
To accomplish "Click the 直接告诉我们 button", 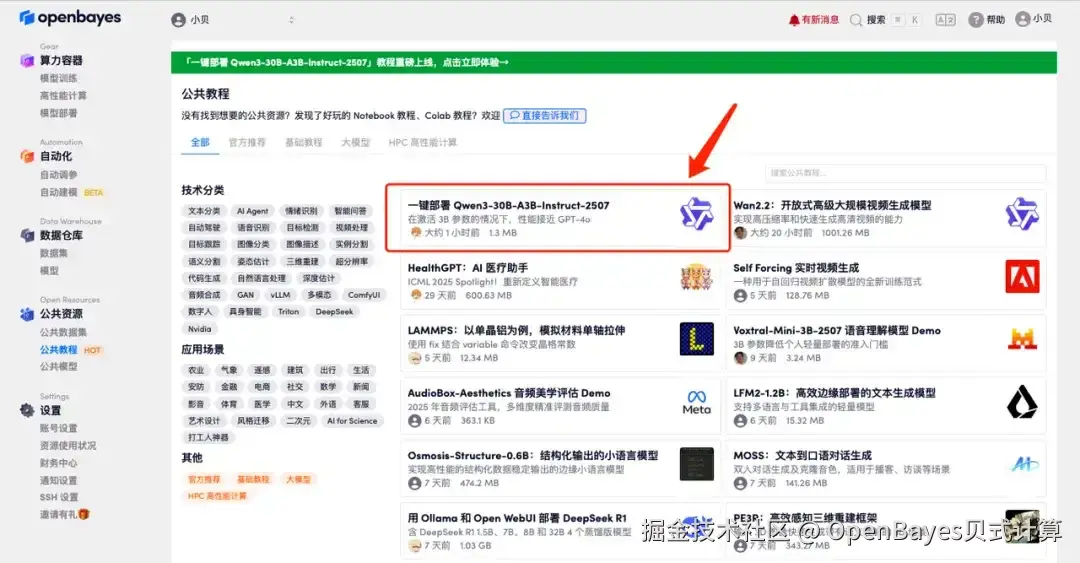I will [545, 116].
